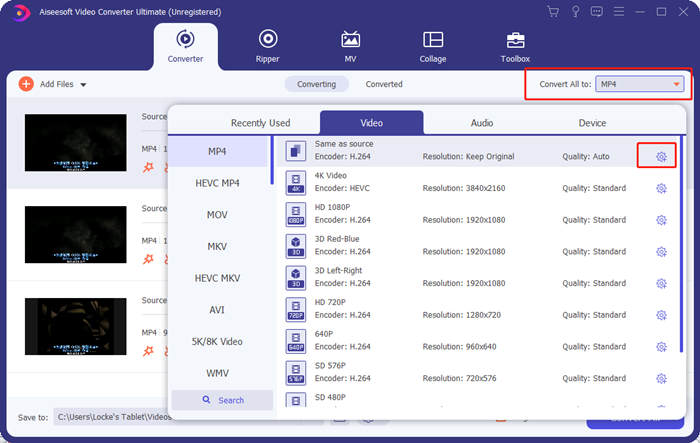Choose HEVC MKV format

click(217, 278)
